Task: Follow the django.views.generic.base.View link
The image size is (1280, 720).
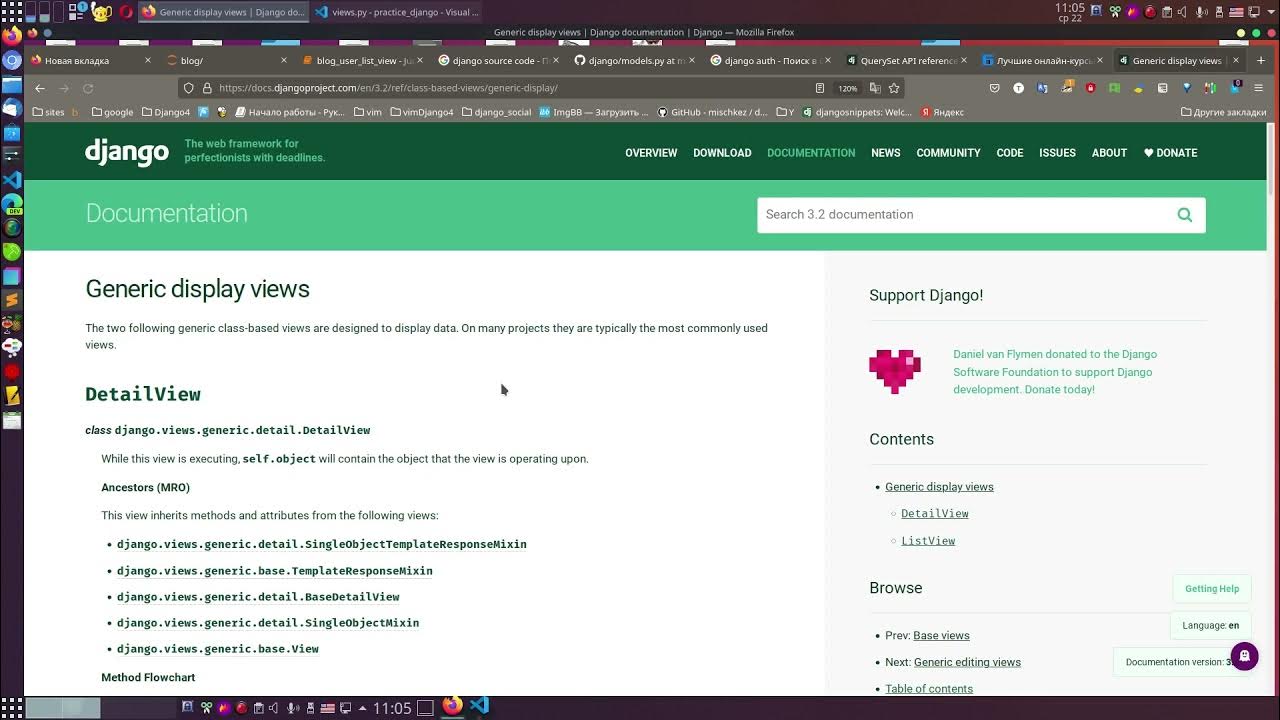Action: 218,649
